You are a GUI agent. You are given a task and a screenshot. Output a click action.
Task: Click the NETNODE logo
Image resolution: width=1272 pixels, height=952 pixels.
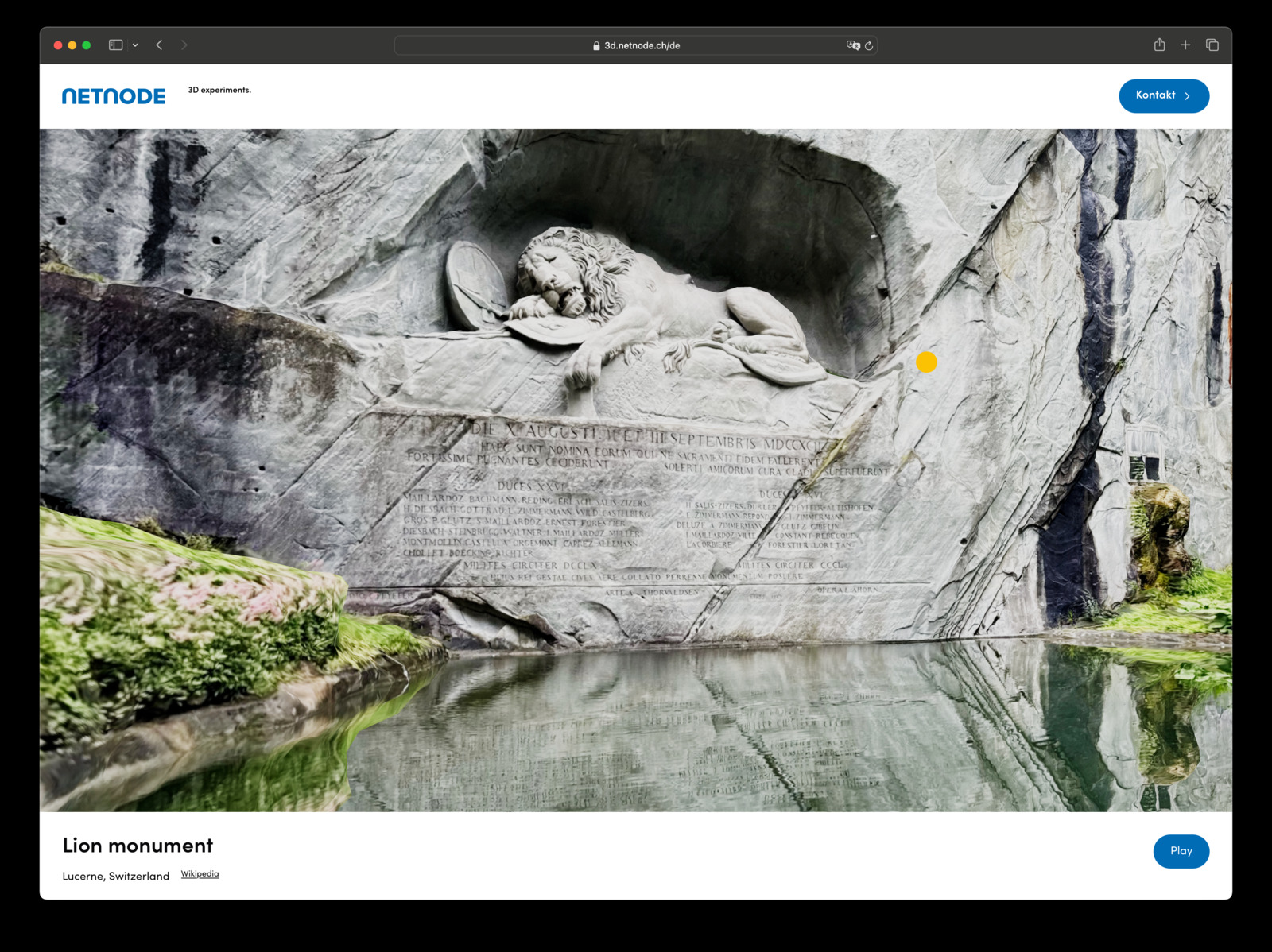(x=113, y=95)
